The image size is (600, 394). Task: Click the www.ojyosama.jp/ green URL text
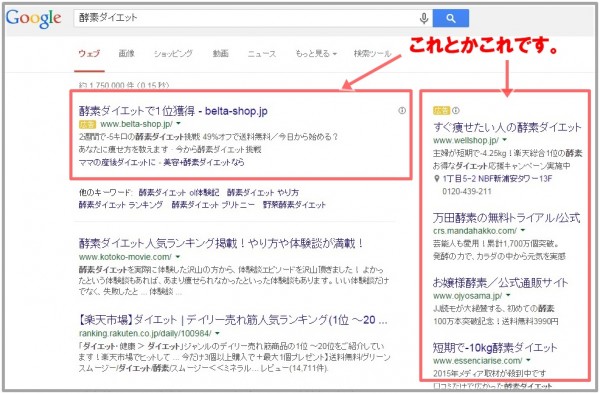468,296
